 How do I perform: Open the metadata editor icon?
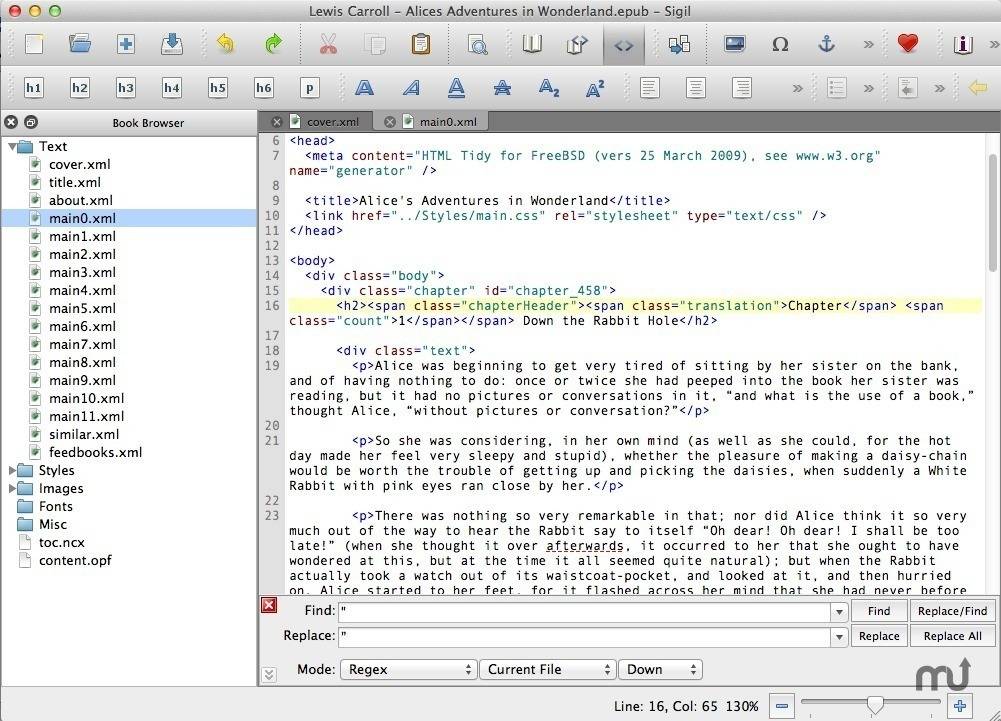coord(963,44)
